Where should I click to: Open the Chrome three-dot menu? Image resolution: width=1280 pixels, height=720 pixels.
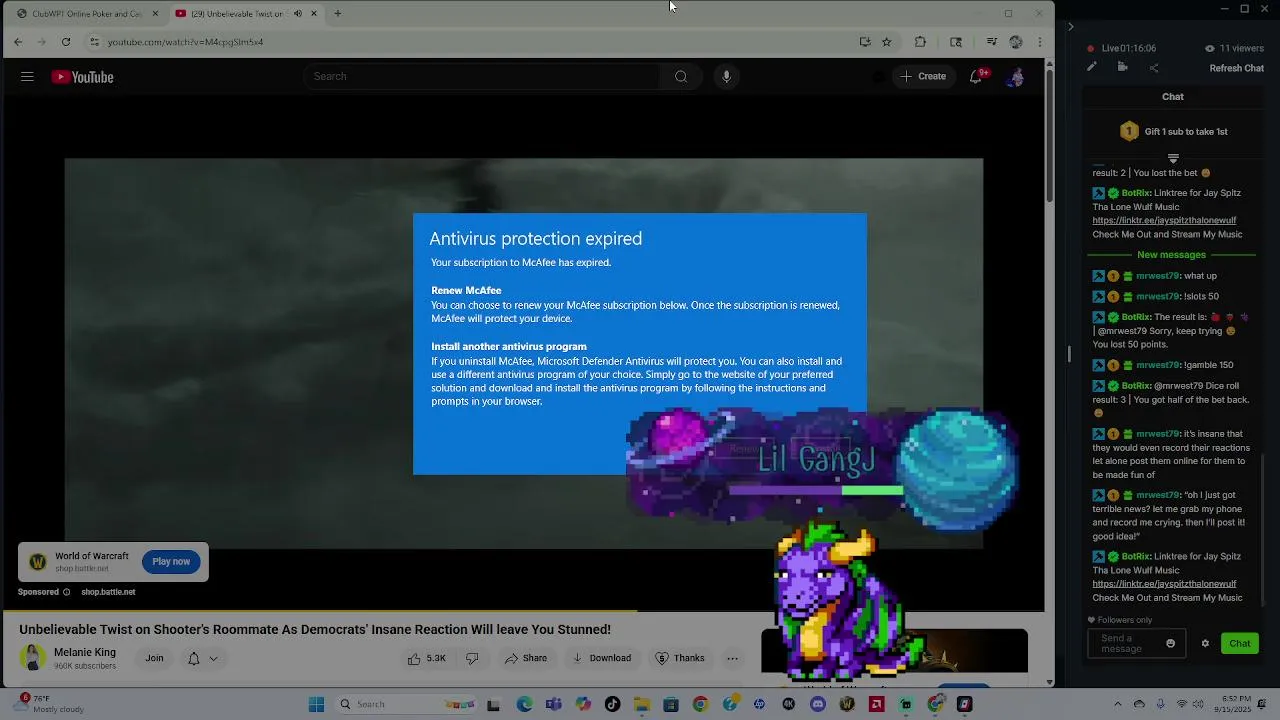tap(1040, 42)
